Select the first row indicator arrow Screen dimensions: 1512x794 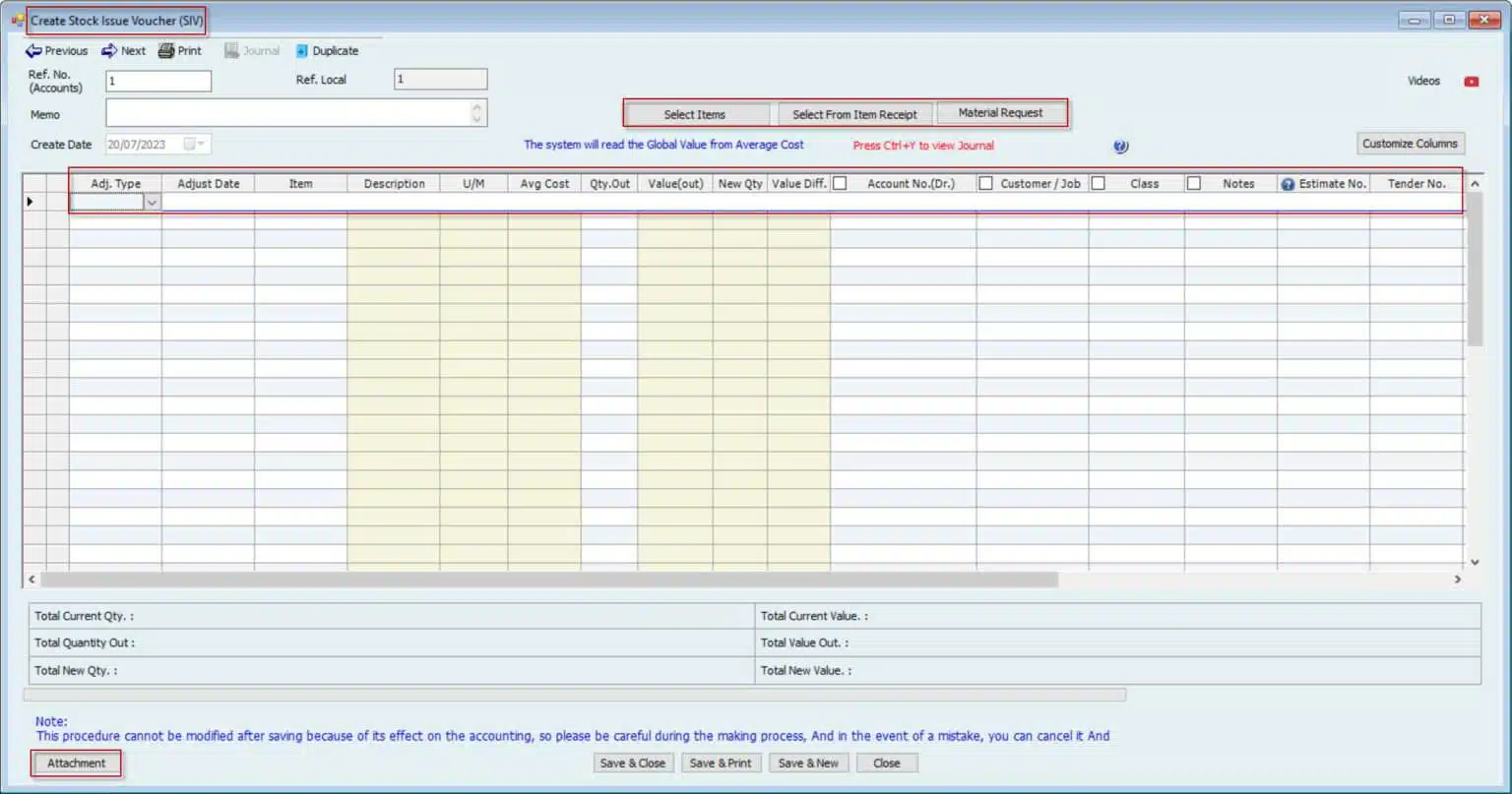pos(30,202)
